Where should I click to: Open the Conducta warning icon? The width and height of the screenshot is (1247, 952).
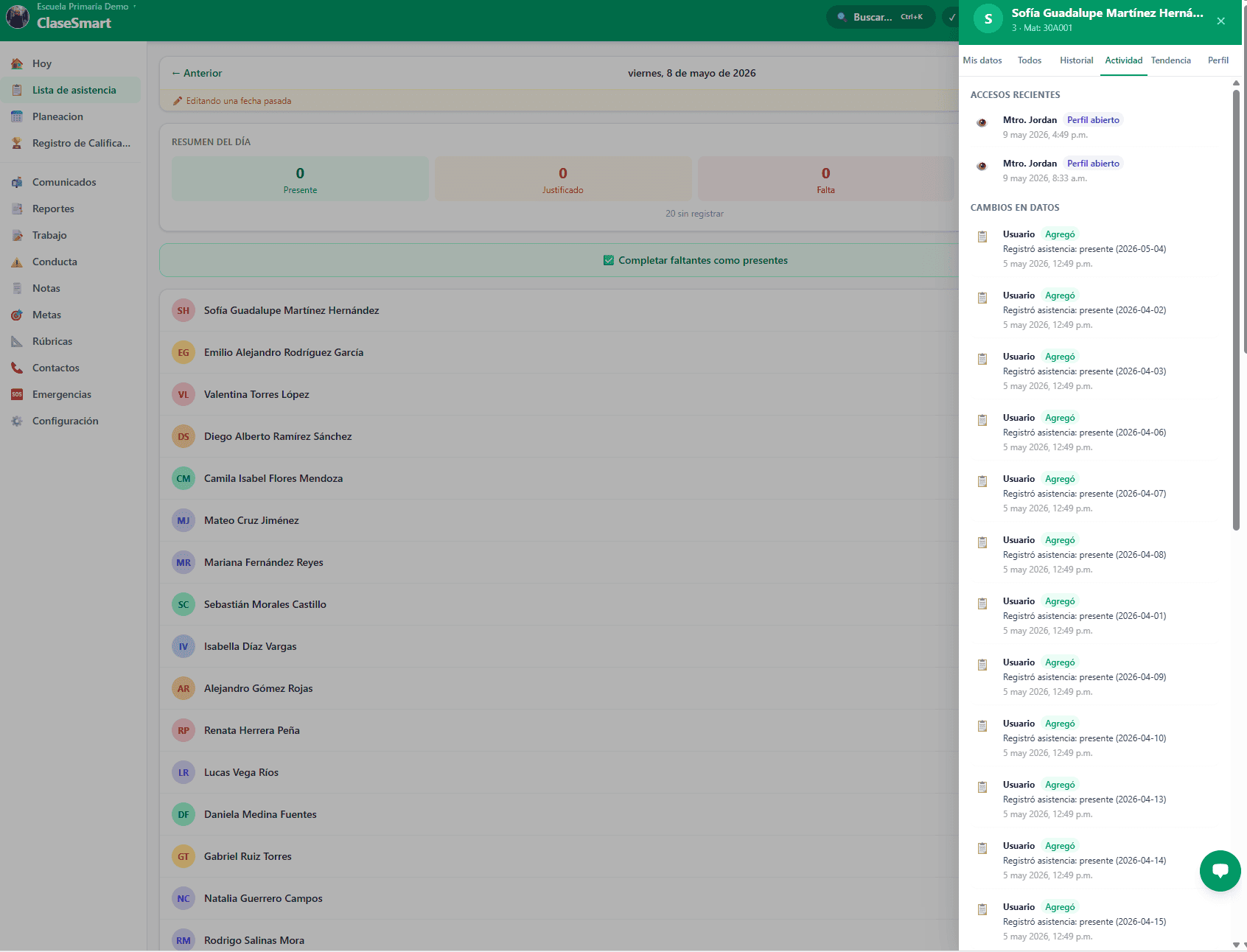coord(17,262)
